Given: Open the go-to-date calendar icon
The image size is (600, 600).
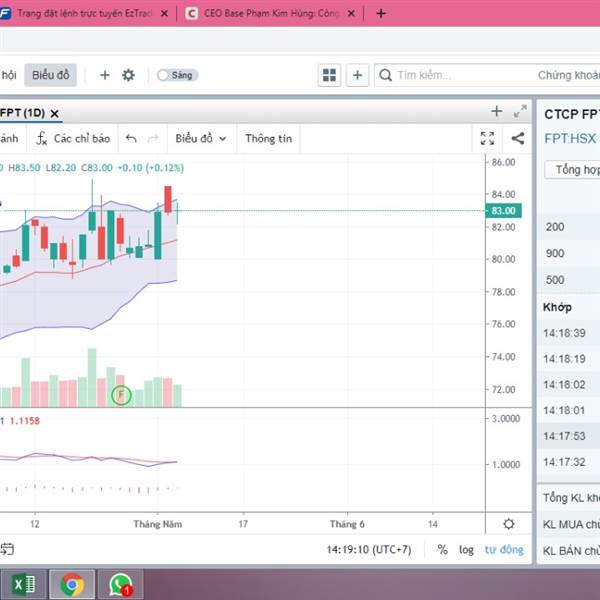Looking at the screenshot, I should (7, 549).
